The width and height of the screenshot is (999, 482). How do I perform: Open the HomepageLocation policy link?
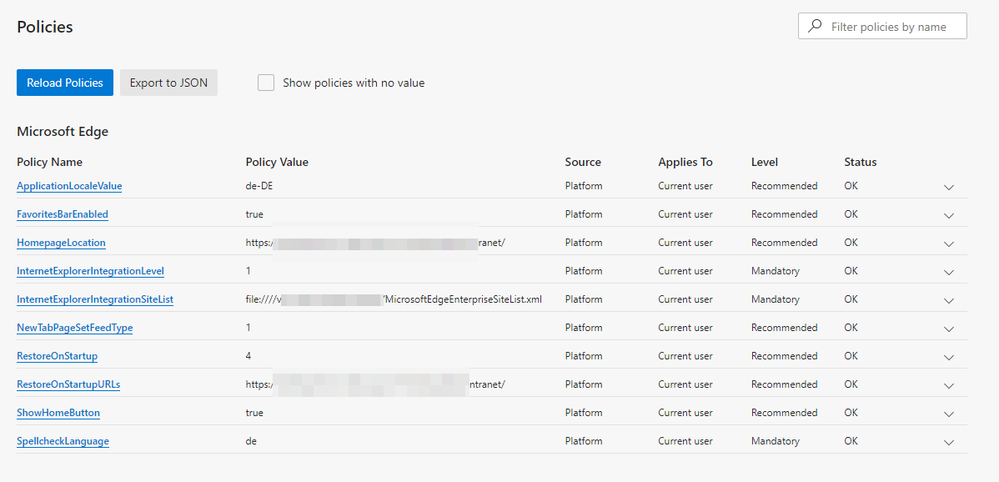[x=61, y=243]
